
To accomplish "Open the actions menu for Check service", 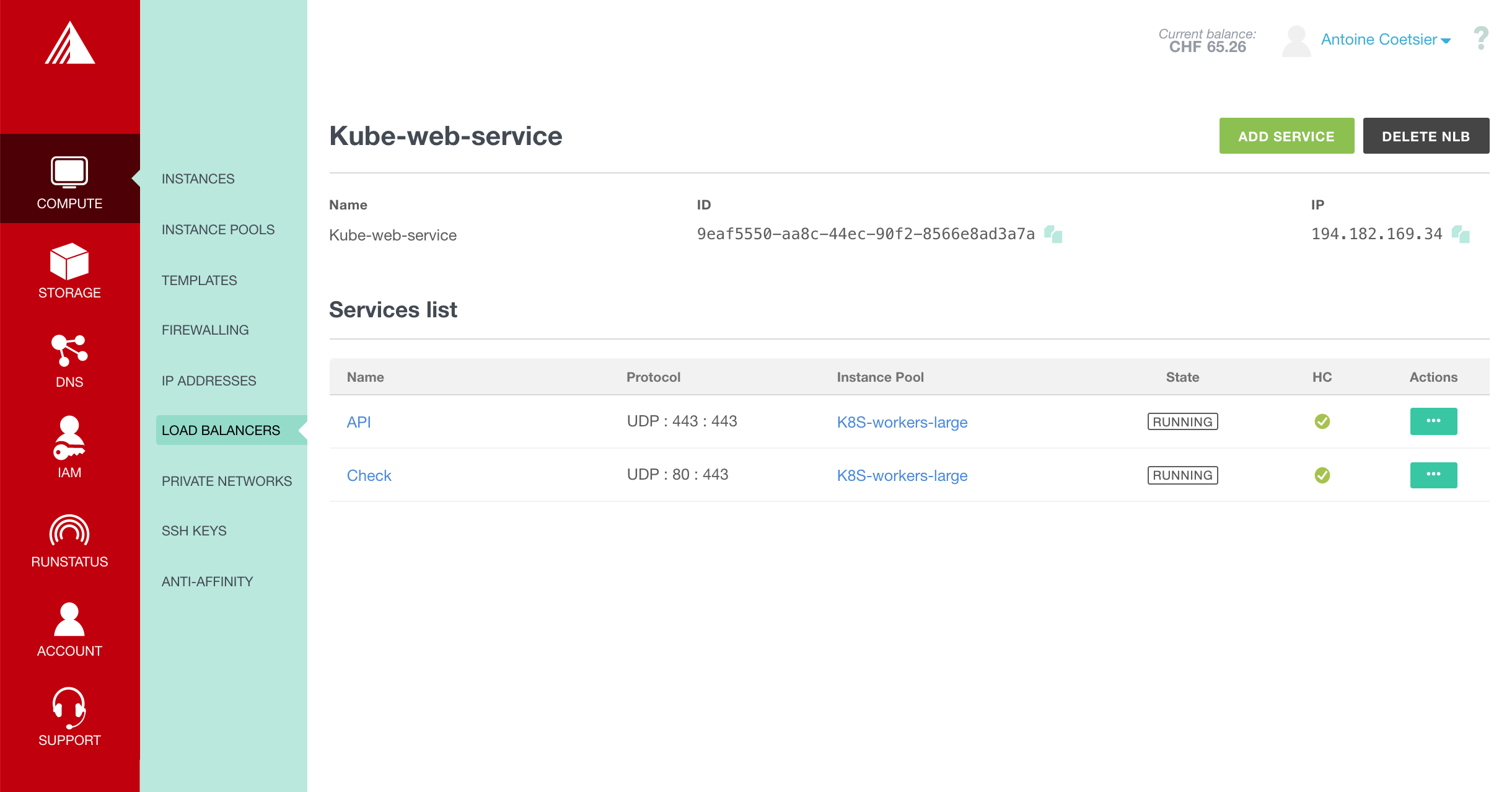I will [1434, 475].
